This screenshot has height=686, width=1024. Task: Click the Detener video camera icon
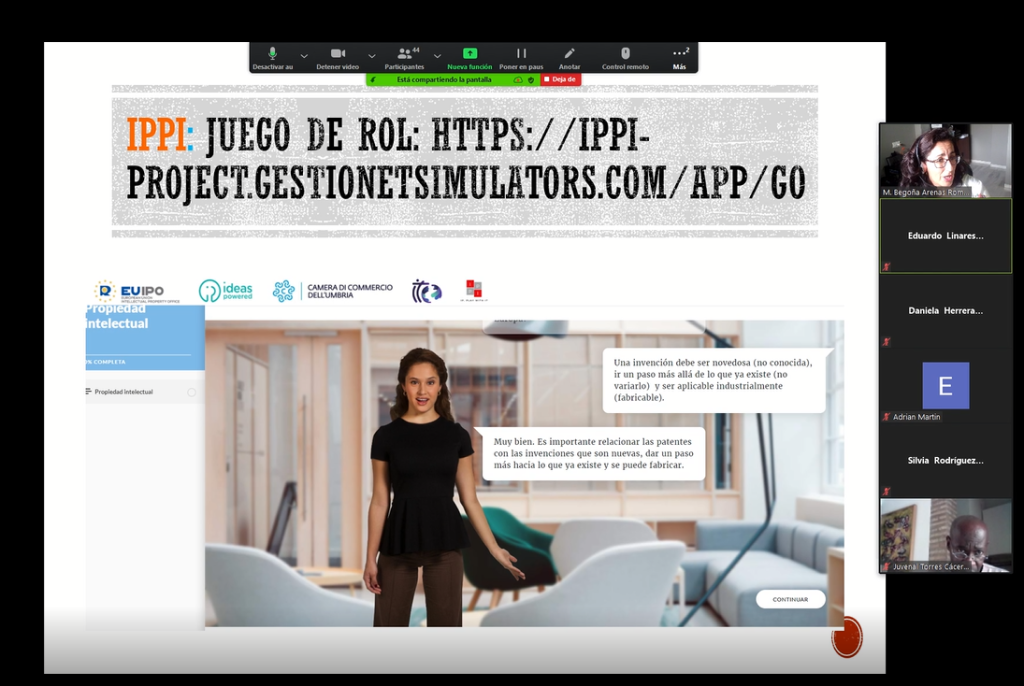[337, 54]
